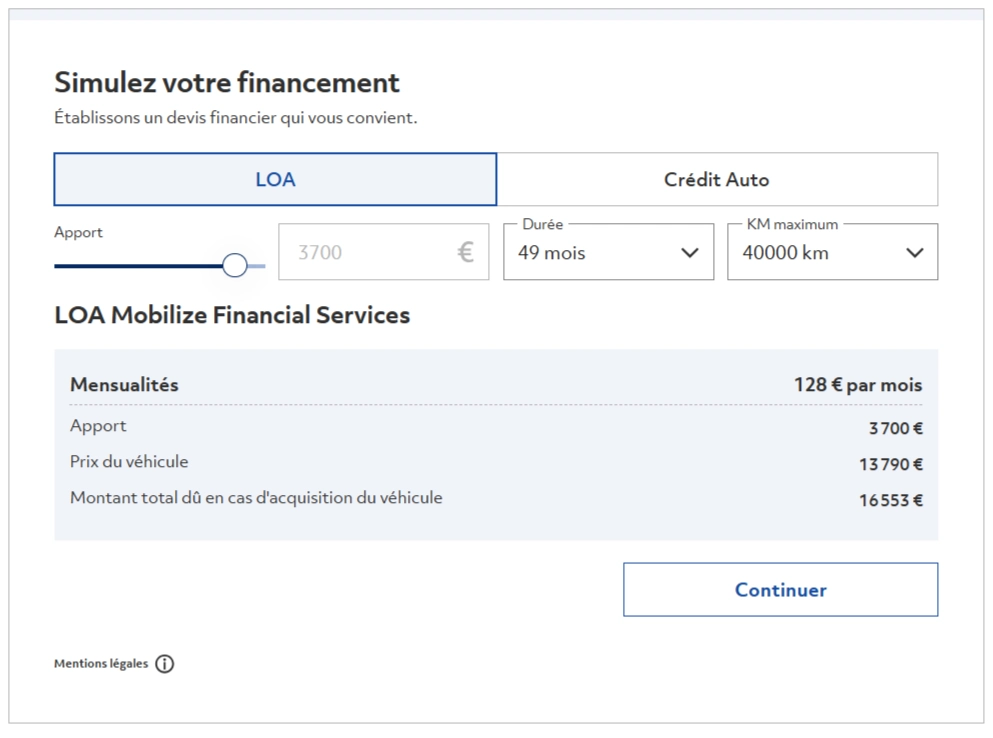The height and width of the screenshot is (738, 993).
Task: Click the Durée dropdown chevron arrow
Action: [x=690, y=253]
